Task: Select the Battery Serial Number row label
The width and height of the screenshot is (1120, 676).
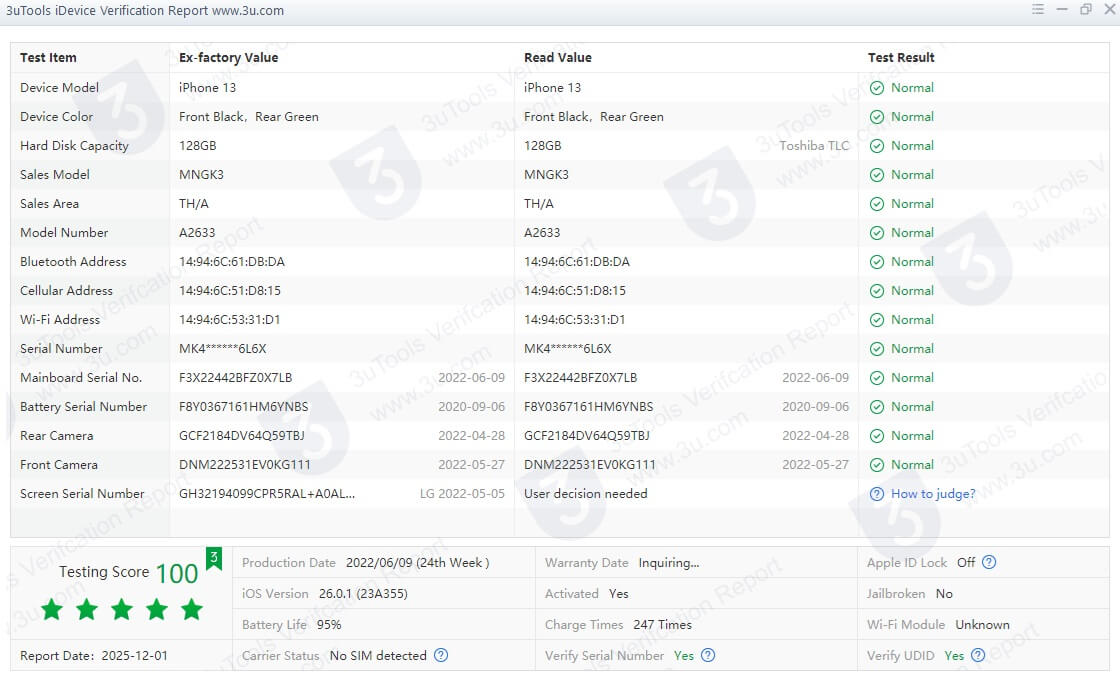Action: coord(84,407)
